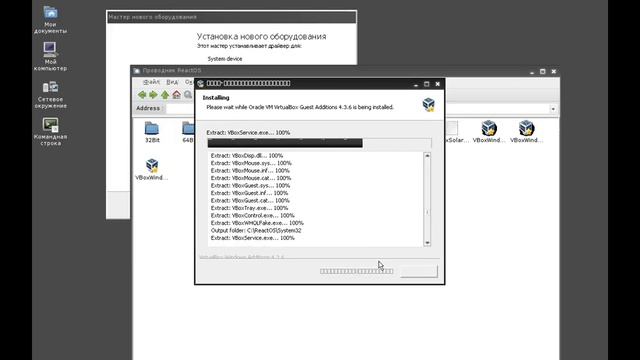
Task: Click the Up folder arrow in Explorer
Action: [x=165, y=95]
